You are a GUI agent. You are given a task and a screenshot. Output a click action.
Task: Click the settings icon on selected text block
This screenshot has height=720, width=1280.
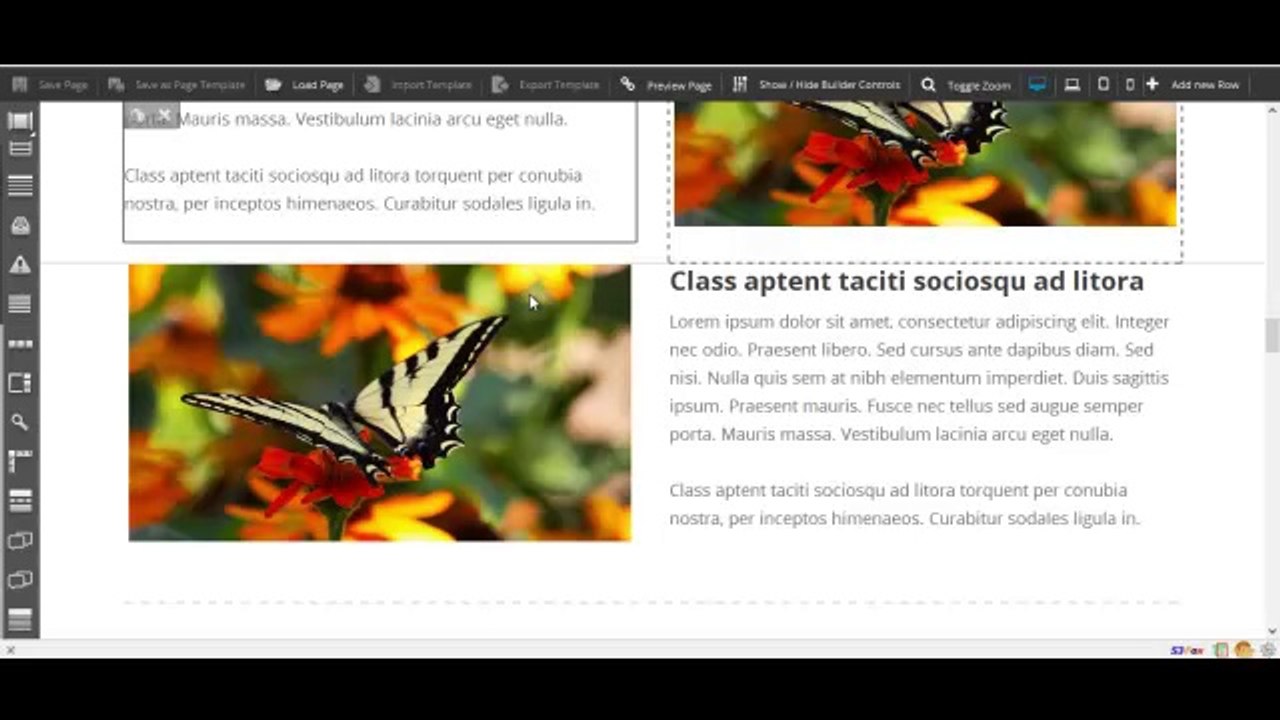click(x=138, y=116)
